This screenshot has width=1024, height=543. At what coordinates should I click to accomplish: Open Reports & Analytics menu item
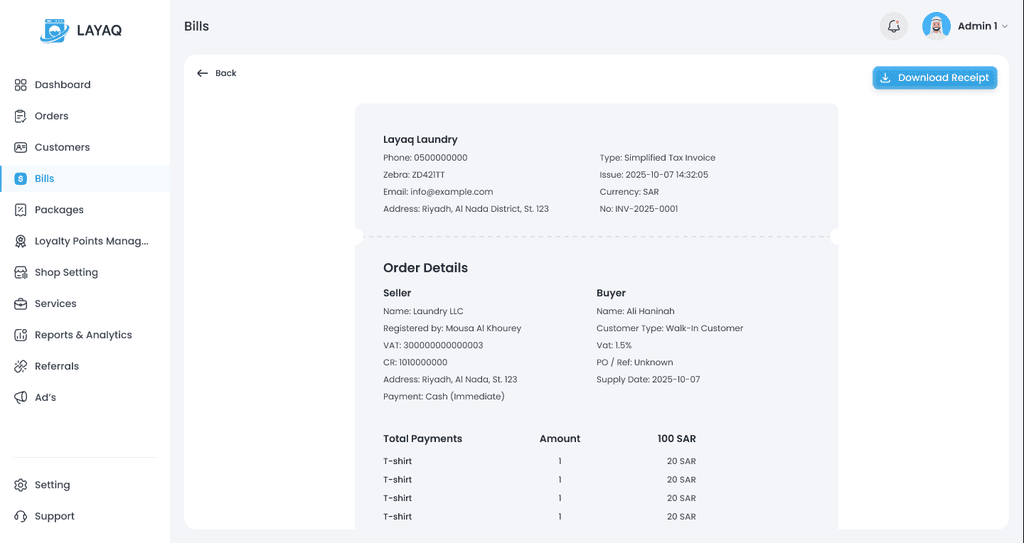coord(83,335)
